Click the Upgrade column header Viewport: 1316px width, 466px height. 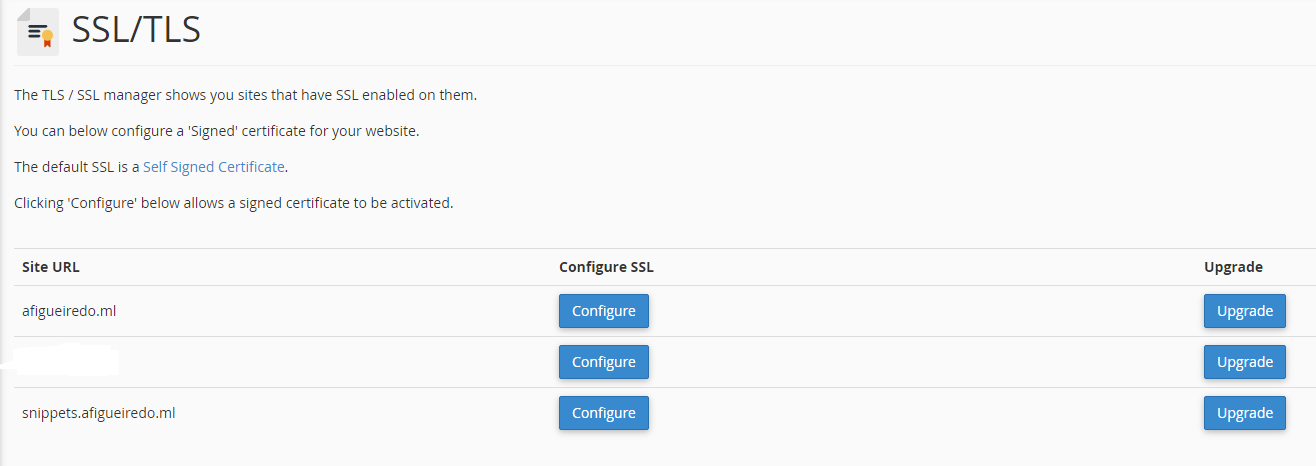click(1233, 267)
